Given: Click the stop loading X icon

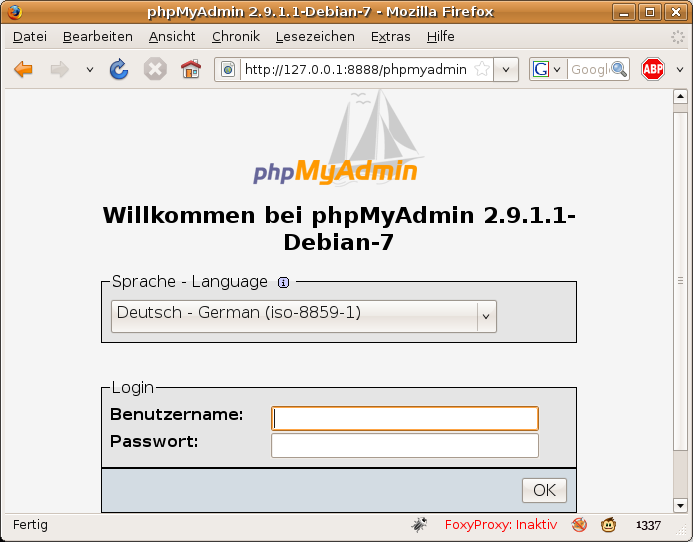Looking at the screenshot, I should 155,69.
